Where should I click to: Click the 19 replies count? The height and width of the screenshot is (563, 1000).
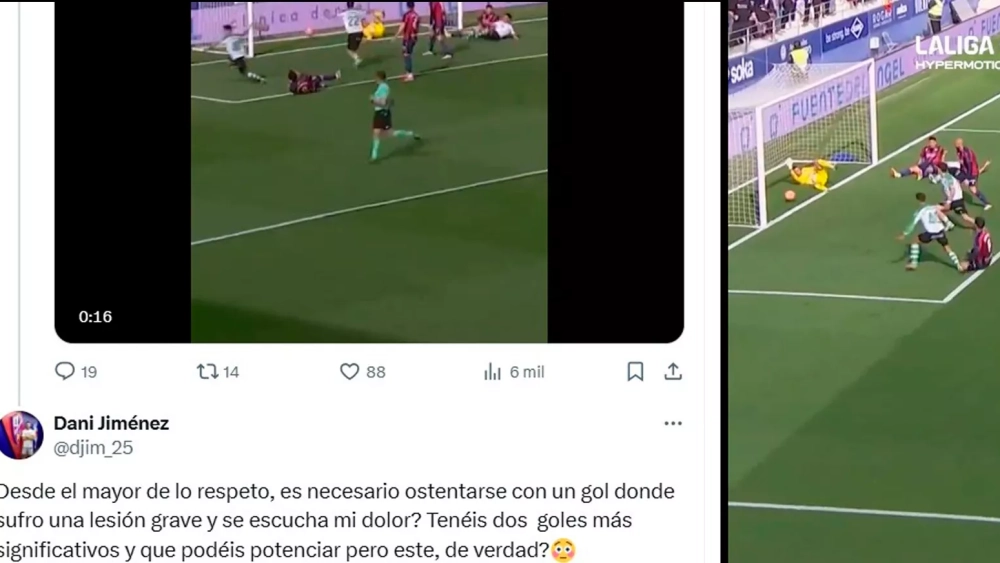89,372
